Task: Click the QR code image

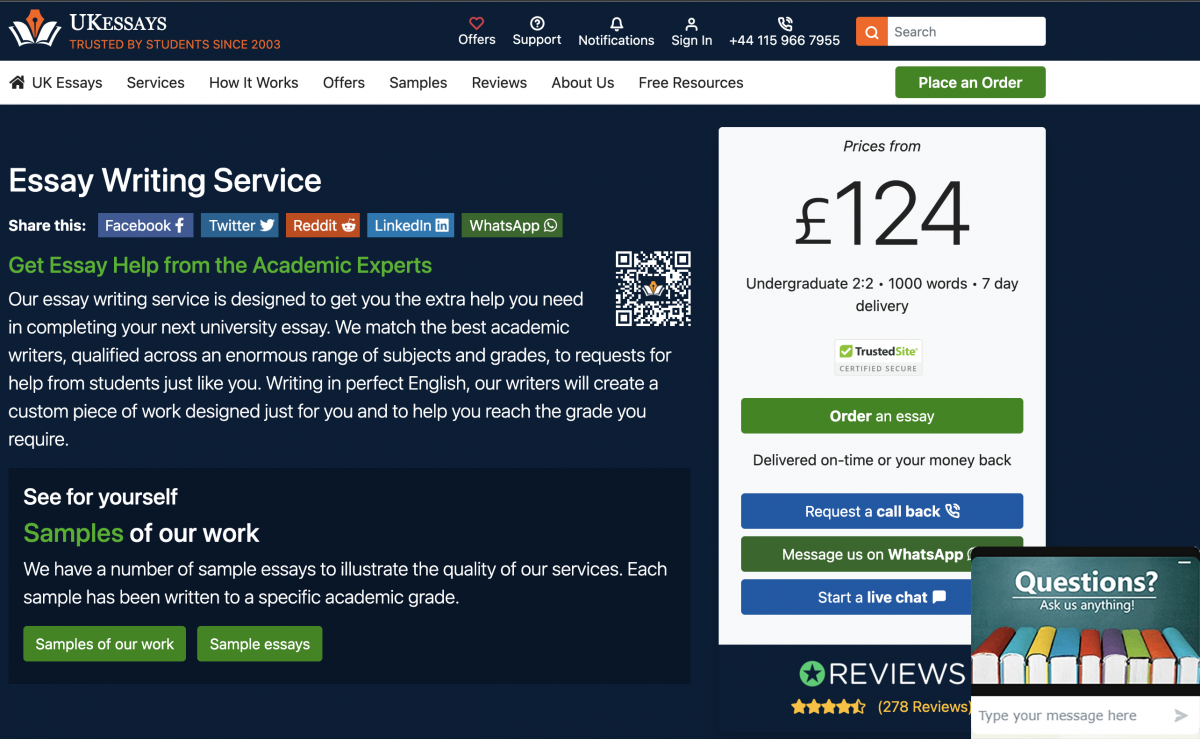Action: pos(653,289)
